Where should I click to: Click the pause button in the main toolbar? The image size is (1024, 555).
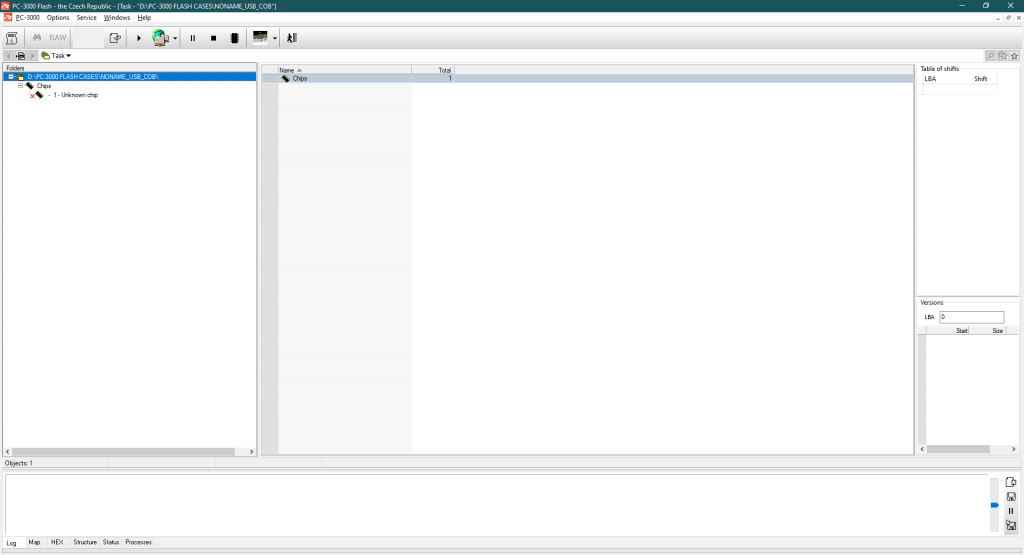tap(193, 38)
